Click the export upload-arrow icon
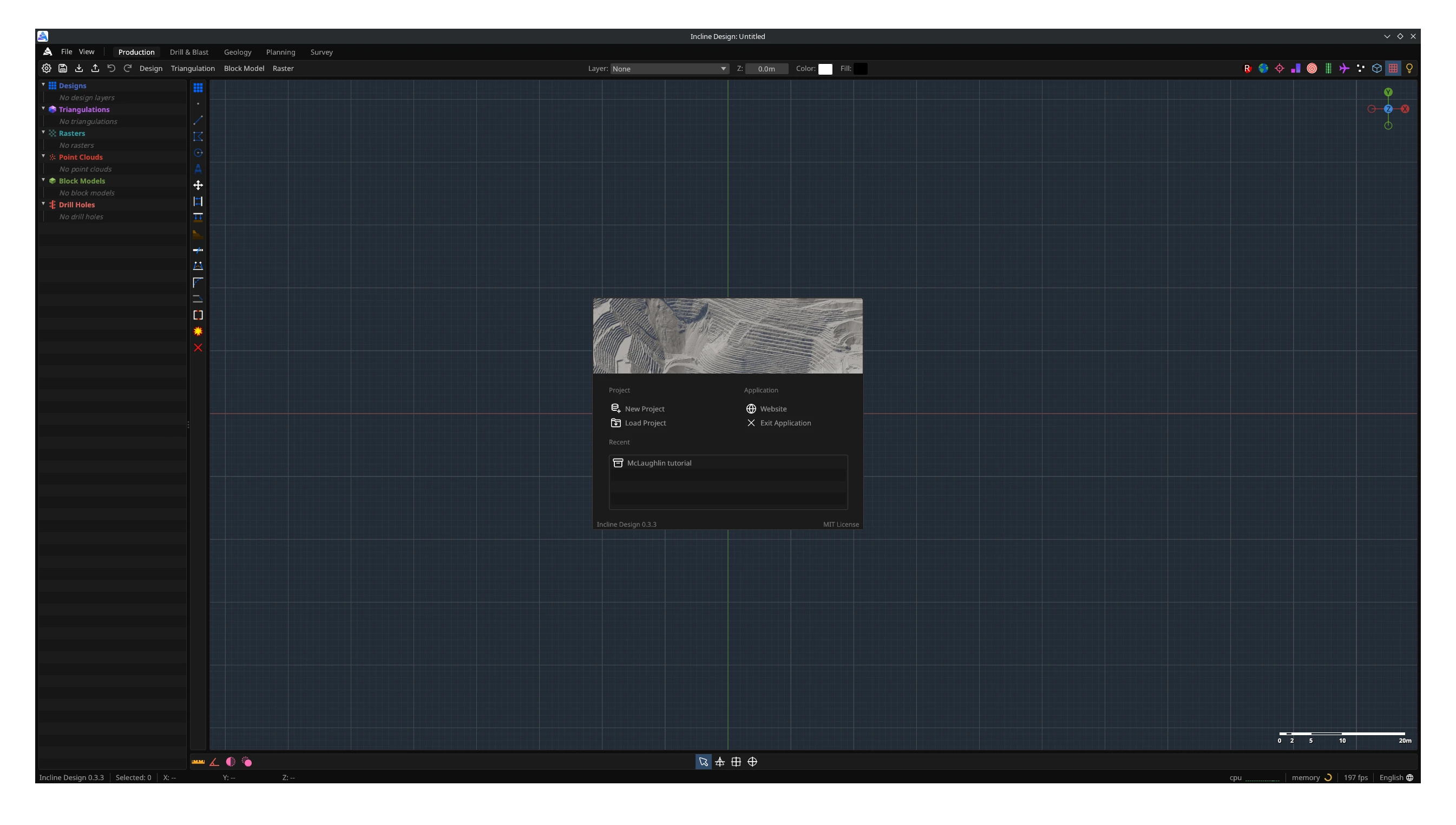 [x=95, y=69]
